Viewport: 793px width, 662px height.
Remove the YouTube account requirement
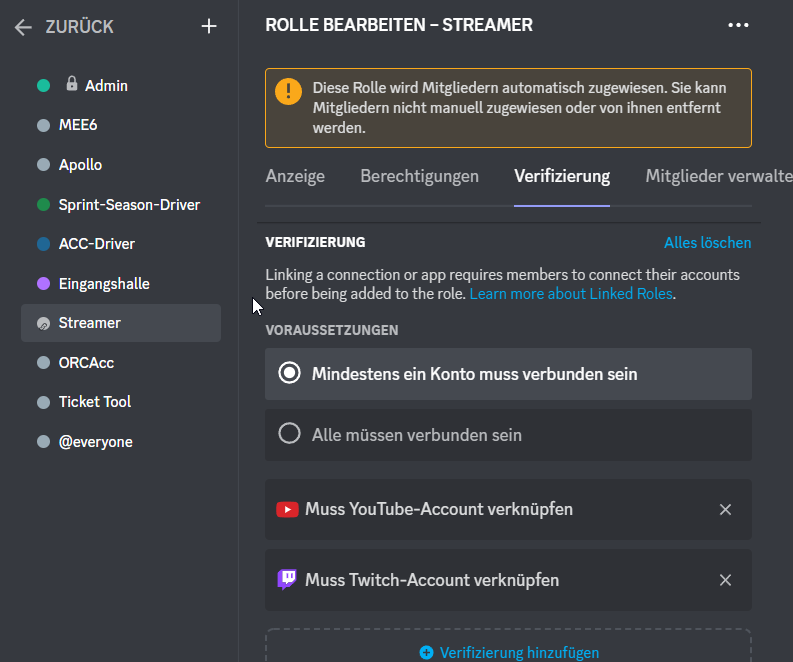[x=725, y=510]
